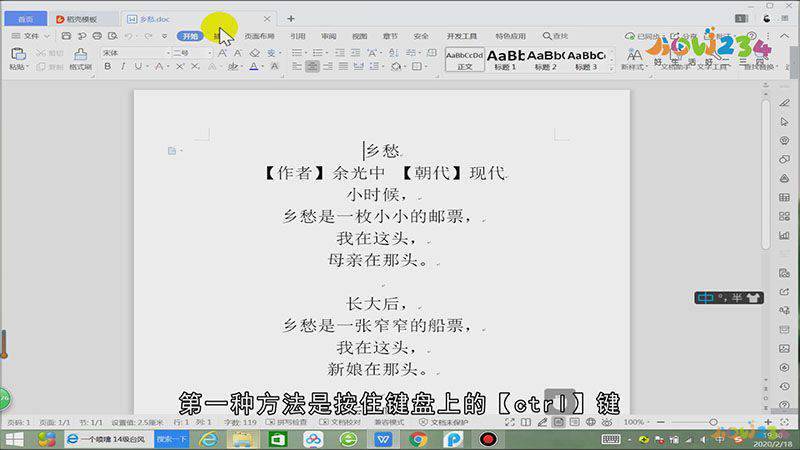Select the Format Painter (格式刷) tool
Viewport: 800px width, 450px height.
pyautogui.click(x=80, y=59)
